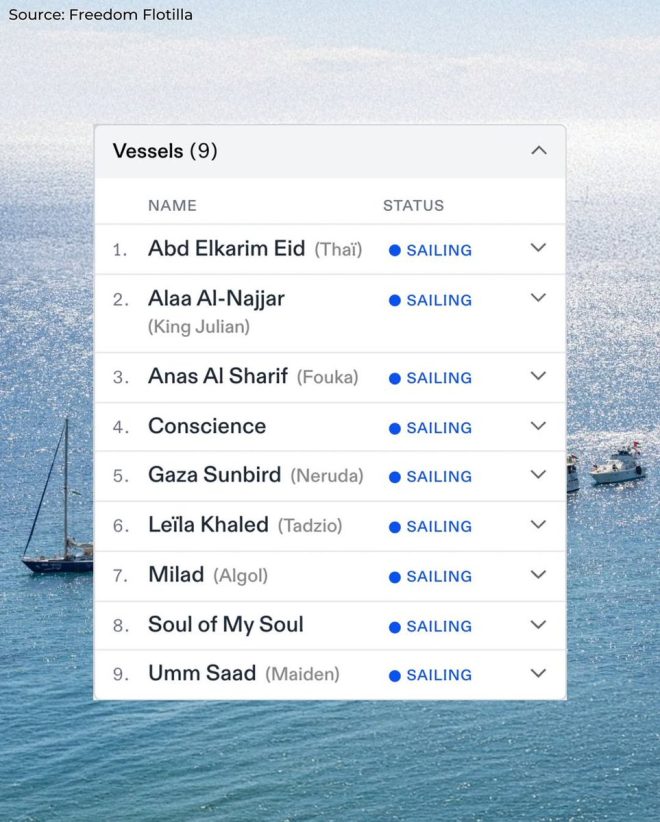Collapse the Vessels (9) panel

[538, 151]
